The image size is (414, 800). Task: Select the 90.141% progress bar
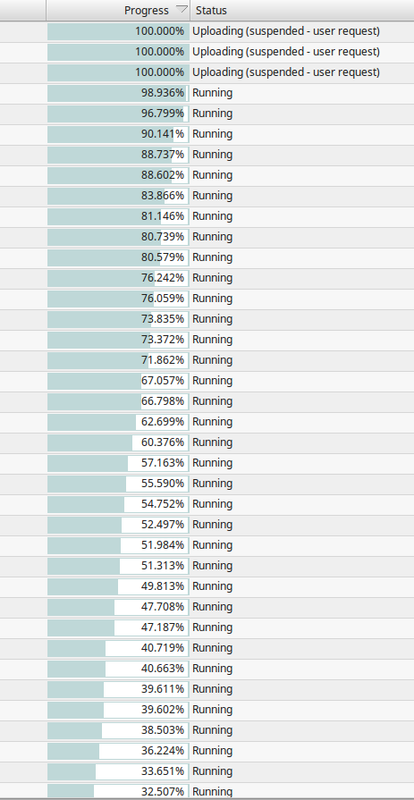[x=118, y=134]
